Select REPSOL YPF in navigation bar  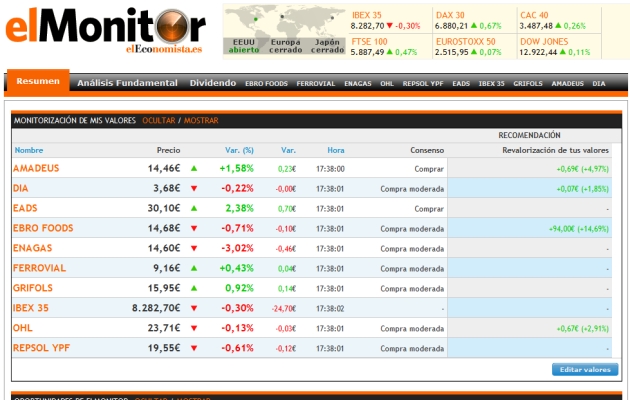tap(423, 84)
